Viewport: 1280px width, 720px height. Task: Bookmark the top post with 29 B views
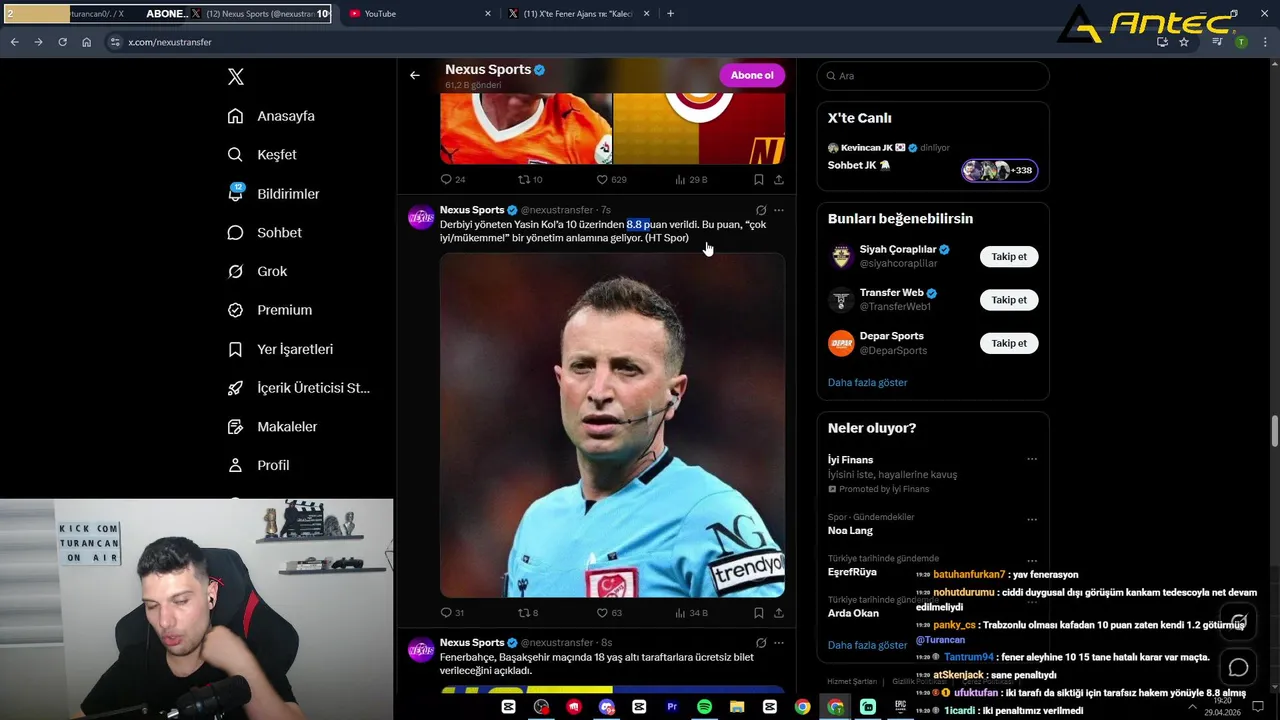click(x=758, y=180)
